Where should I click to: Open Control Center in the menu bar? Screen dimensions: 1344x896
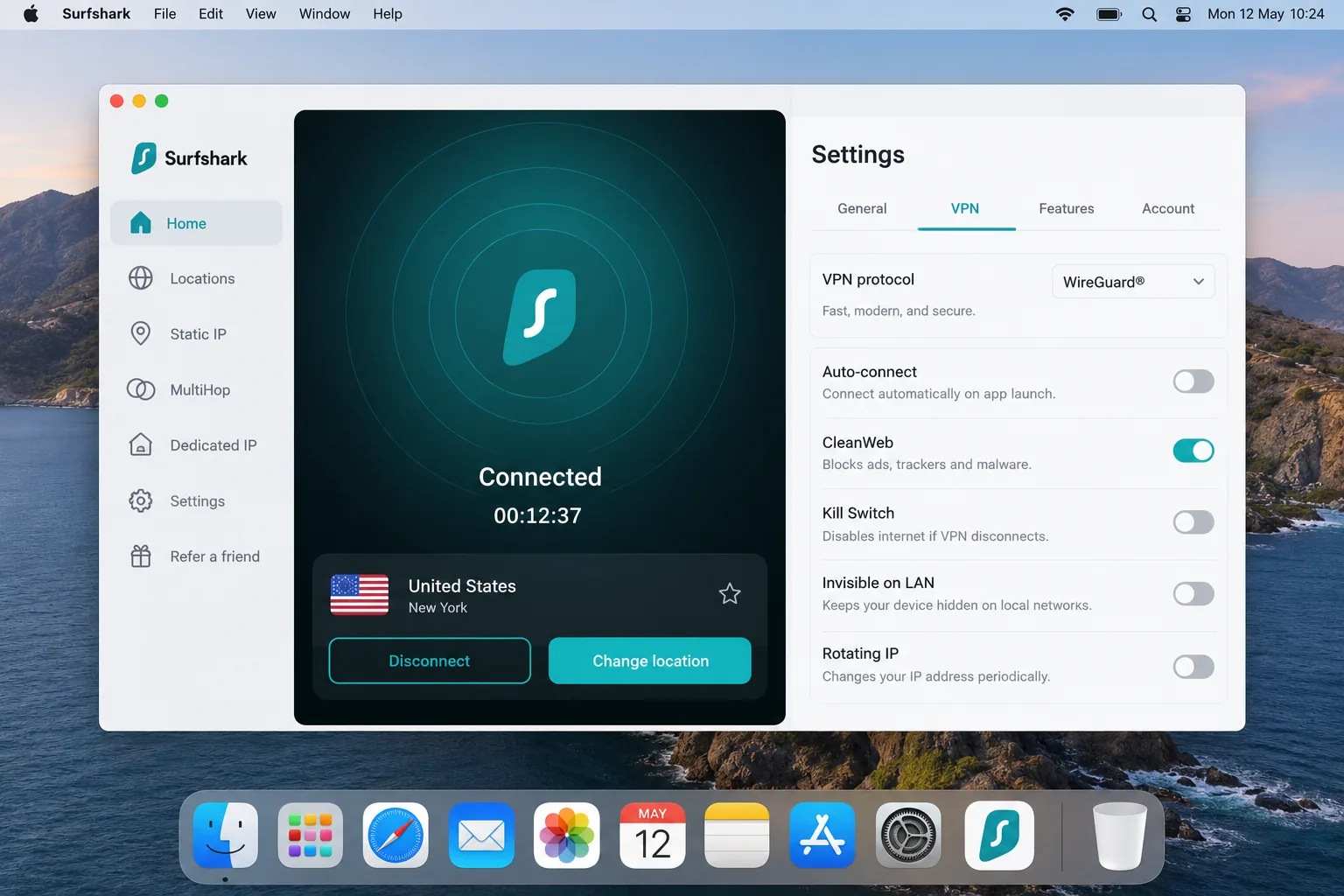[1183, 14]
